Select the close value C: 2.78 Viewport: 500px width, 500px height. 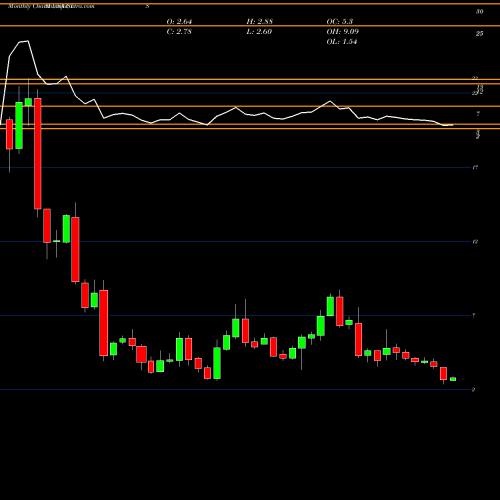[x=179, y=31]
